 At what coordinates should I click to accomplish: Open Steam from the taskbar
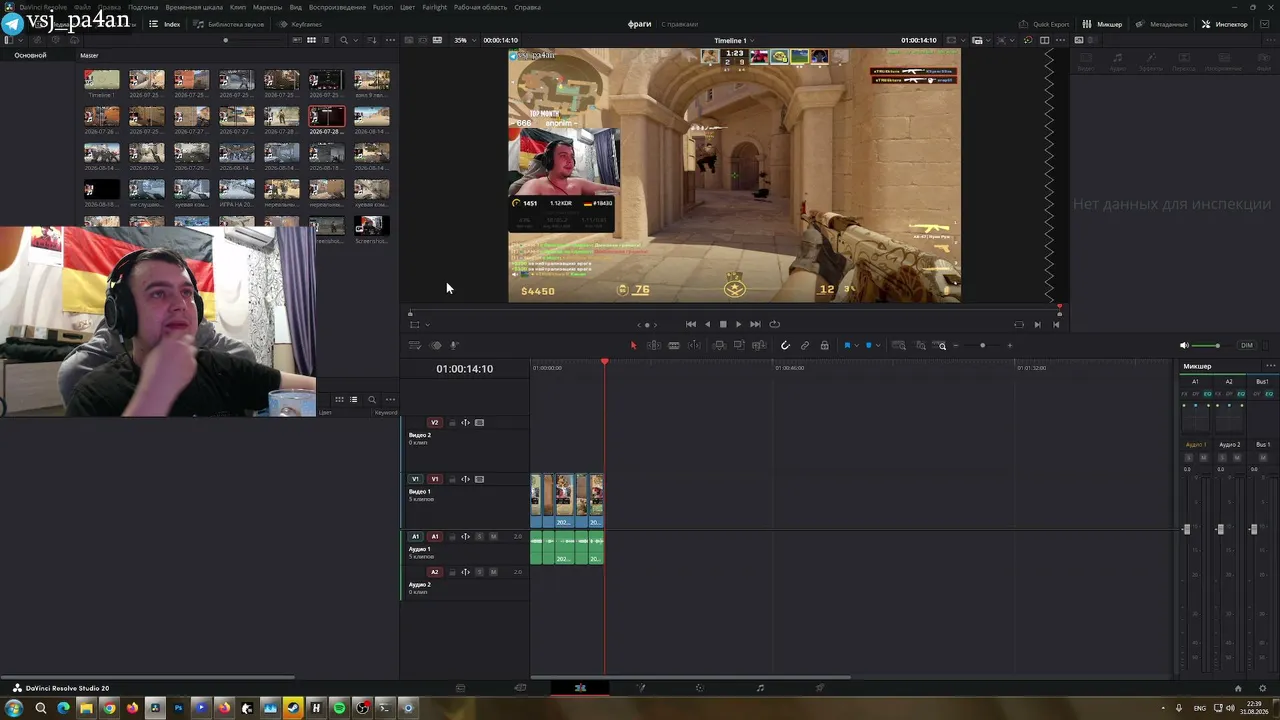[293, 708]
